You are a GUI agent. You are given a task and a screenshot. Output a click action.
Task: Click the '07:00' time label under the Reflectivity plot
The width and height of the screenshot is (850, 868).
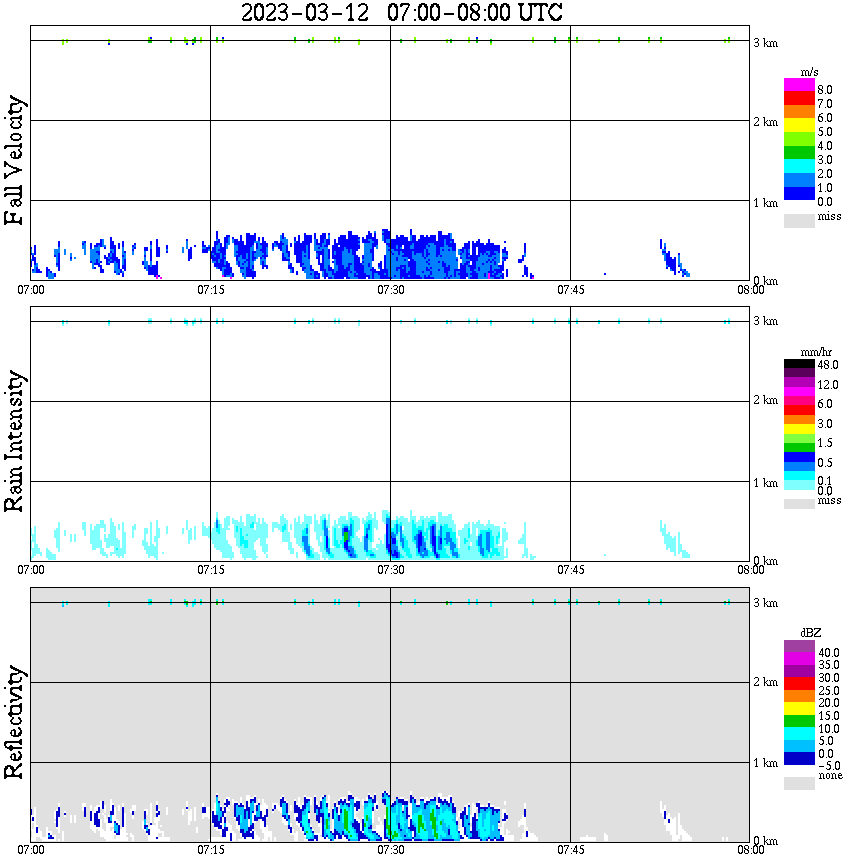(30, 850)
